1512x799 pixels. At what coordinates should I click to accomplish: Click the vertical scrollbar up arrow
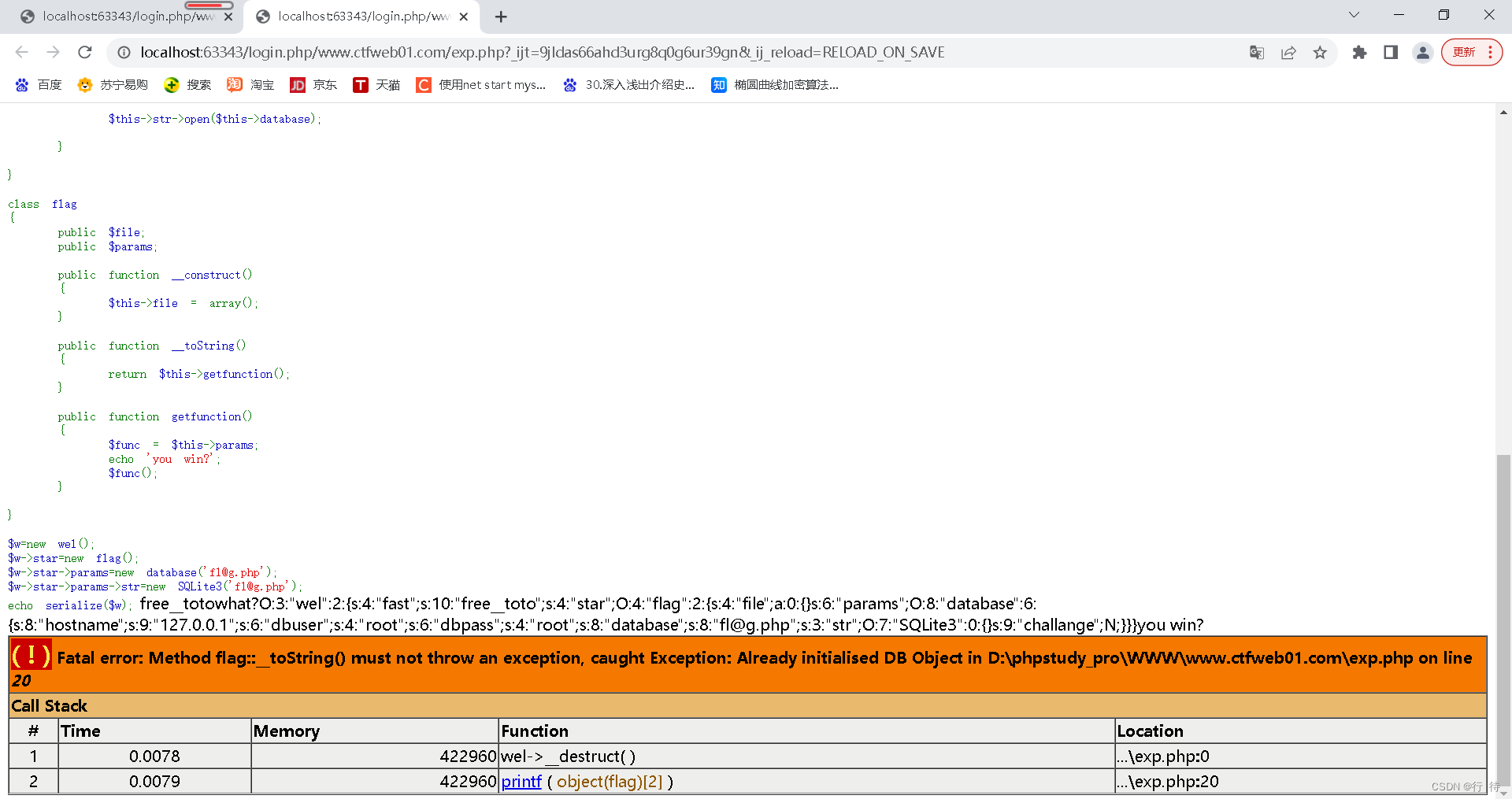[x=1503, y=112]
